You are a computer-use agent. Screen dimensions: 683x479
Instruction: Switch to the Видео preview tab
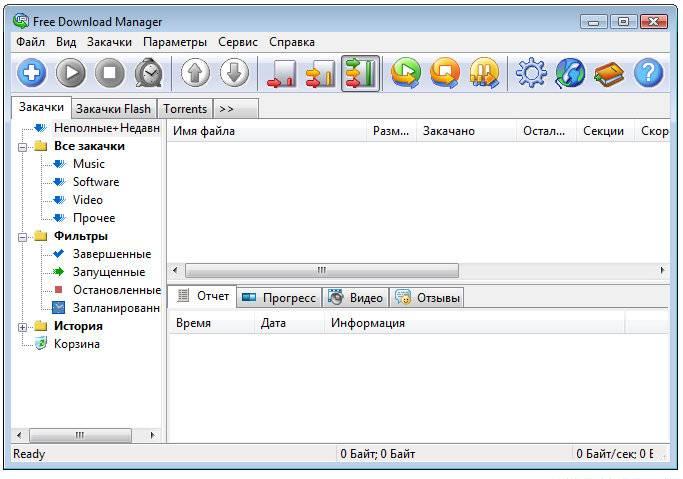(x=355, y=298)
